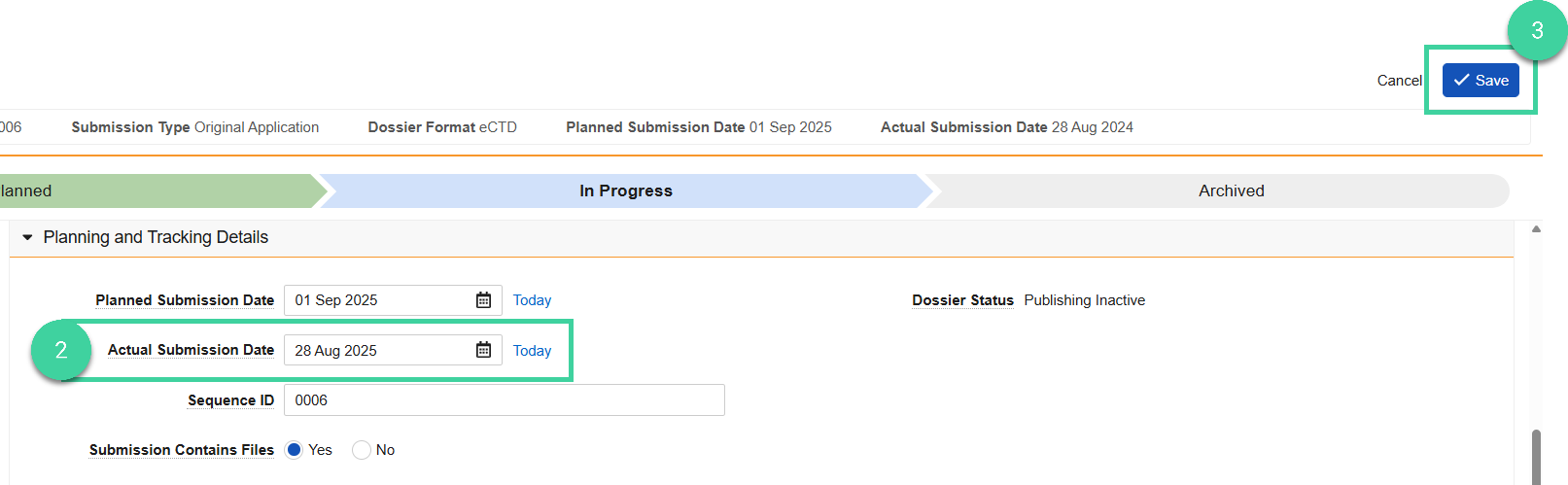
Task: Select No for Submission Contains Files
Action: point(362,450)
